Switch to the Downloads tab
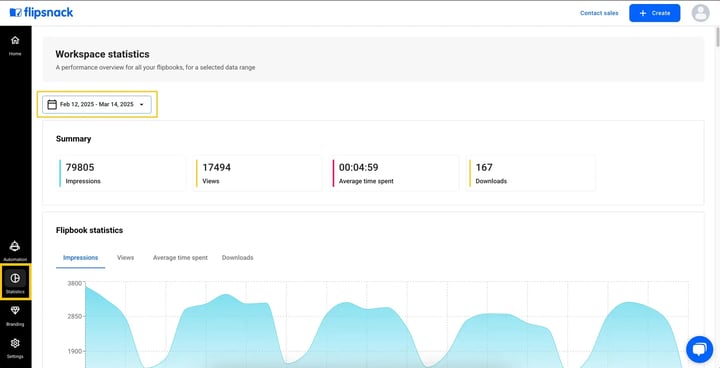The width and height of the screenshot is (720, 368). pos(237,258)
